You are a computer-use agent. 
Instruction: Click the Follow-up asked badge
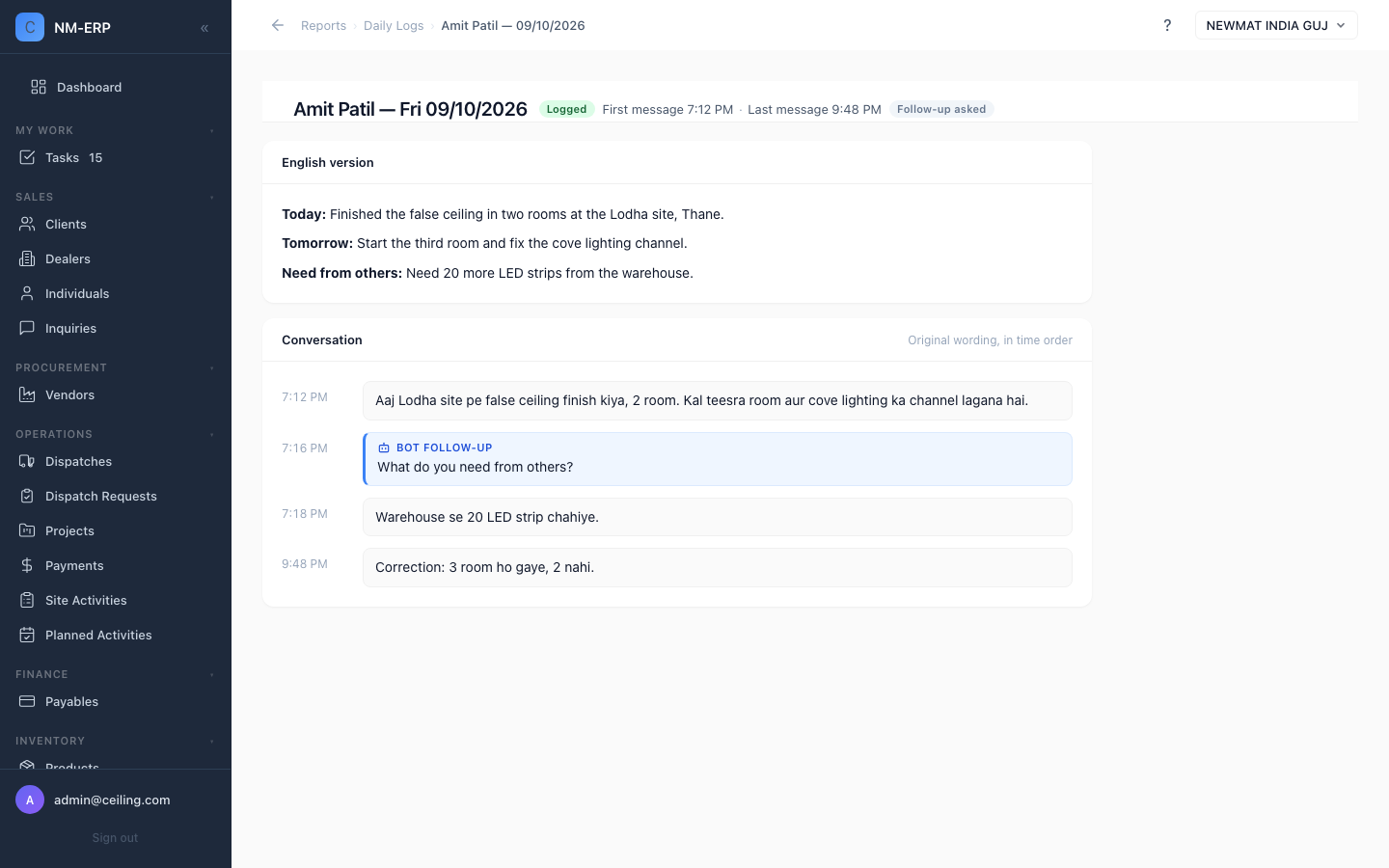[x=941, y=109]
